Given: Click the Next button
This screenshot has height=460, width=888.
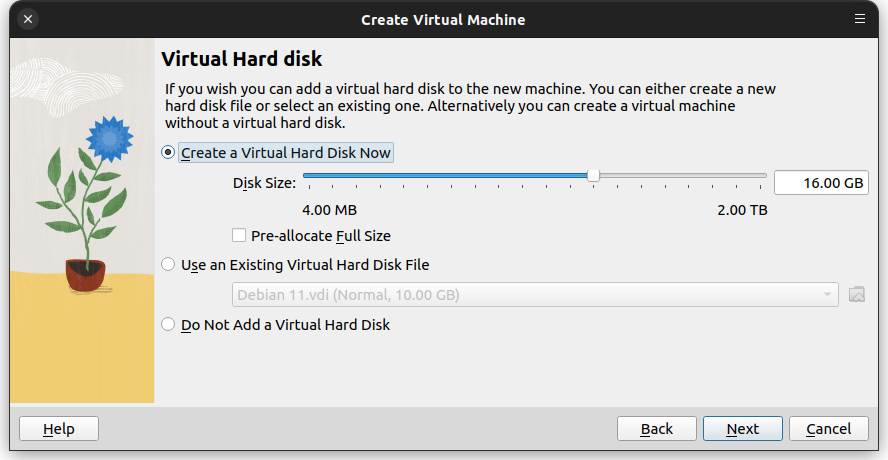Looking at the screenshot, I should [x=742, y=429].
